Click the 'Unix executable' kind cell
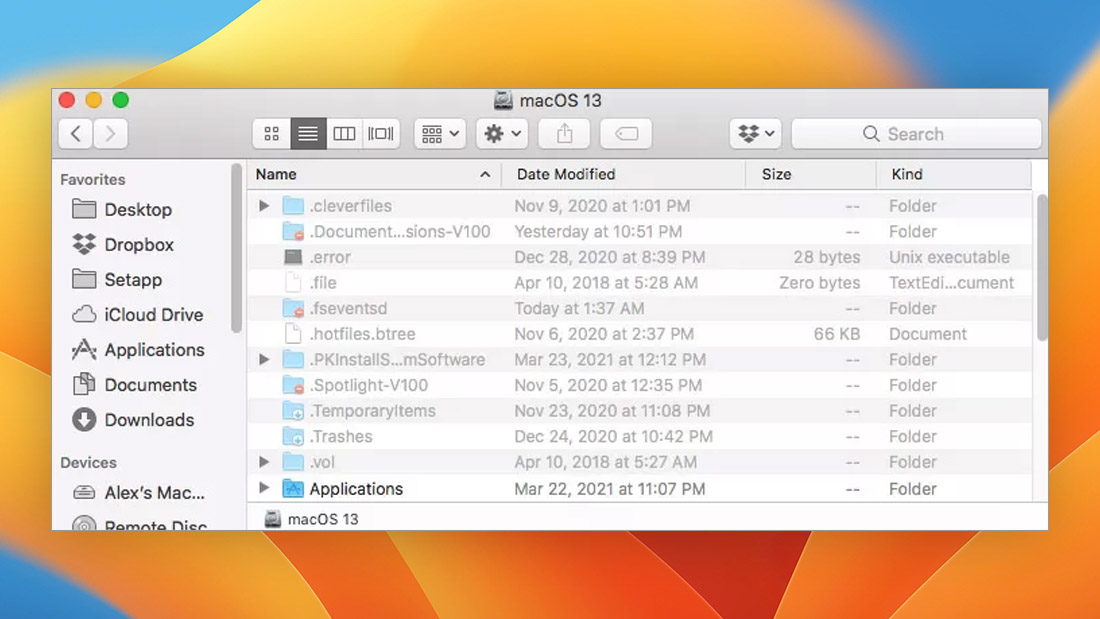Image resolution: width=1100 pixels, height=619 pixels. [949, 257]
